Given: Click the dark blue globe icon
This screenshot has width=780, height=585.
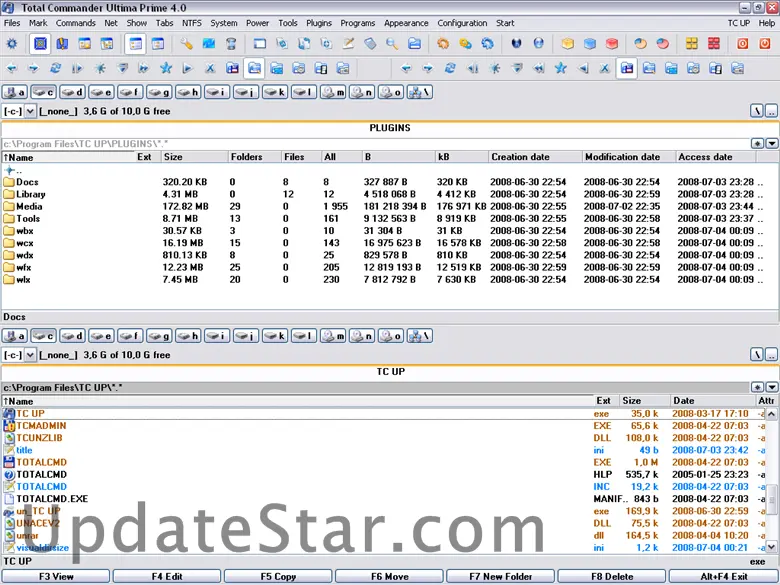Looking at the screenshot, I should click(x=516, y=44).
